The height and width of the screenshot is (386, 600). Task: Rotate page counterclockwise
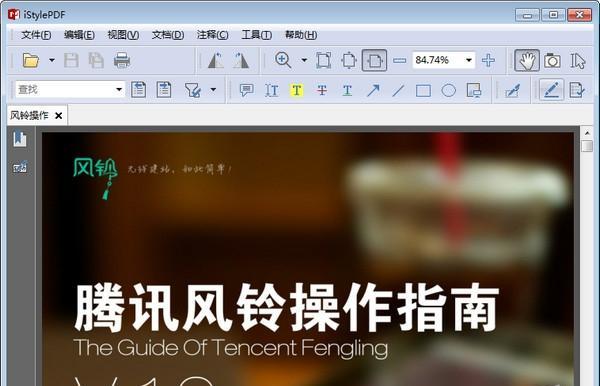pos(216,60)
